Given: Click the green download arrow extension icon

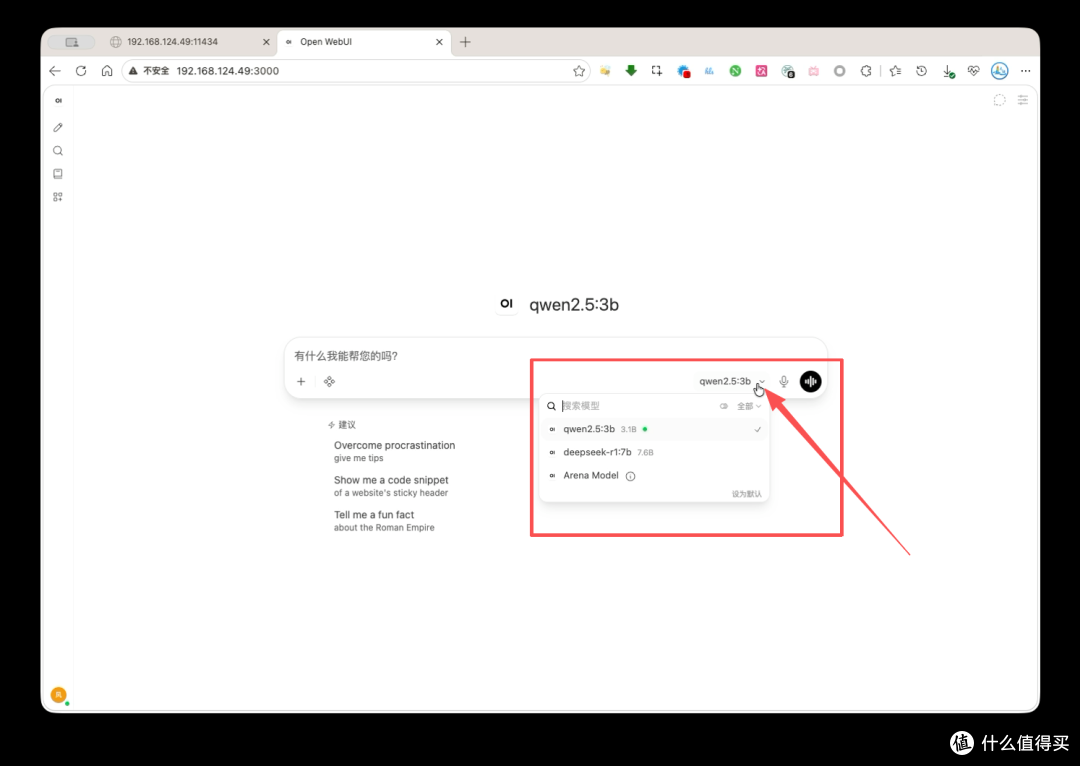Looking at the screenshot, I should [x=631, y=70].
